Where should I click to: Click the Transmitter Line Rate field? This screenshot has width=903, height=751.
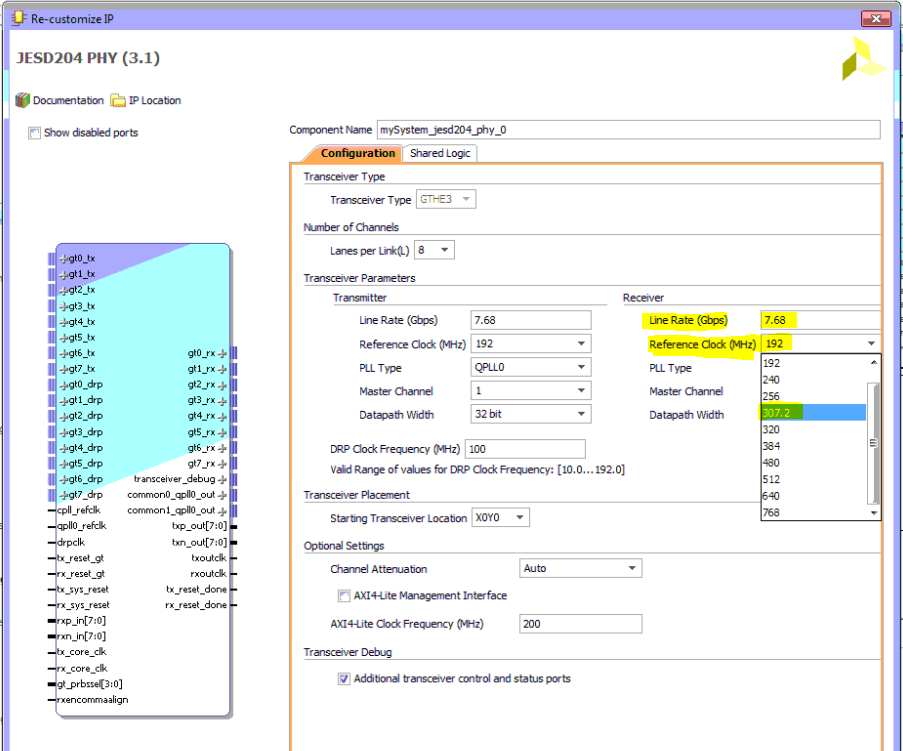coord(531,320)
